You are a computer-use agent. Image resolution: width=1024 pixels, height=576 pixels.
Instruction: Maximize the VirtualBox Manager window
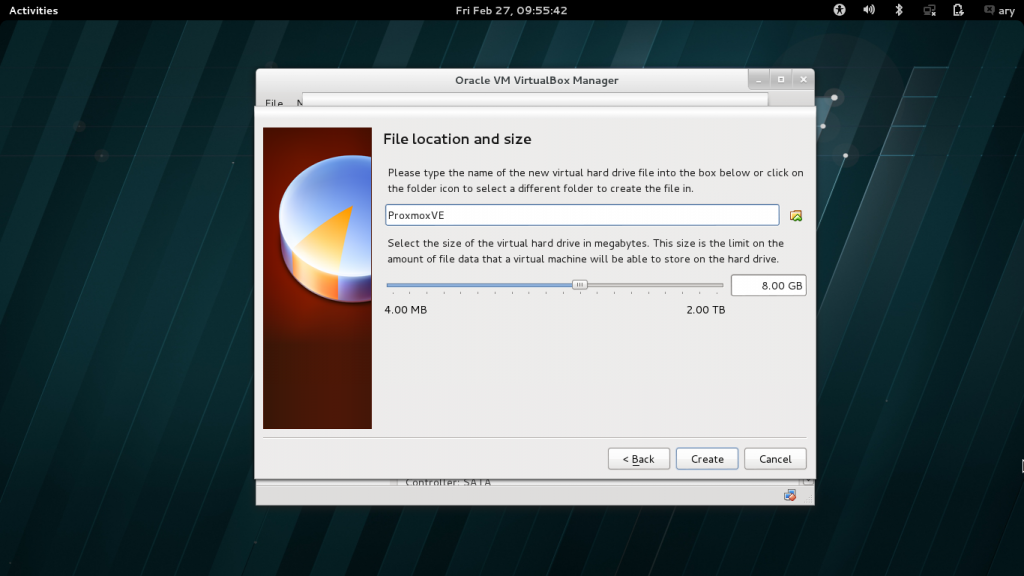[x=781, y=79]
